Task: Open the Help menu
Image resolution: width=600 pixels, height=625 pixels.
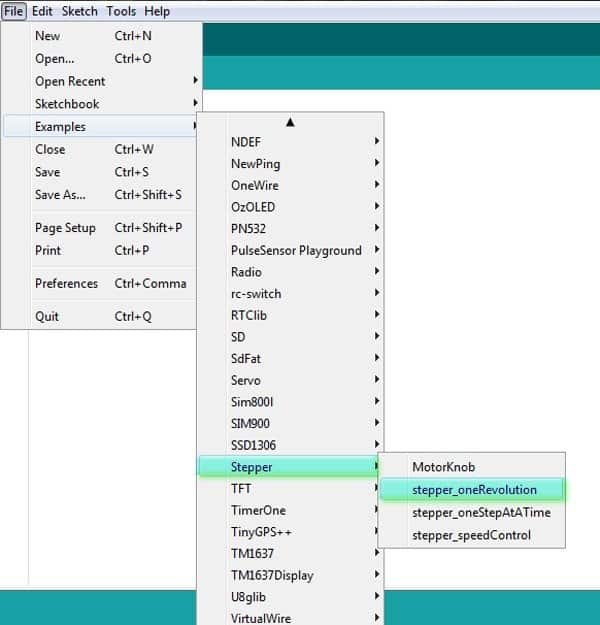Action: pyautogui.click(x=157, y=11)
